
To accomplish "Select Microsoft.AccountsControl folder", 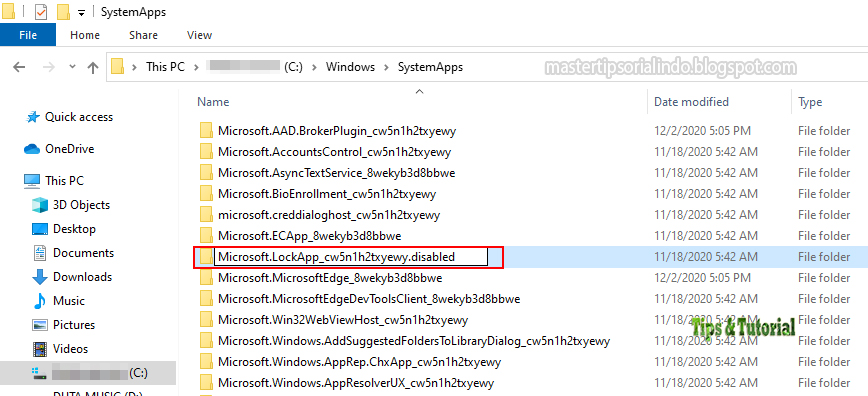I will 334,152.
